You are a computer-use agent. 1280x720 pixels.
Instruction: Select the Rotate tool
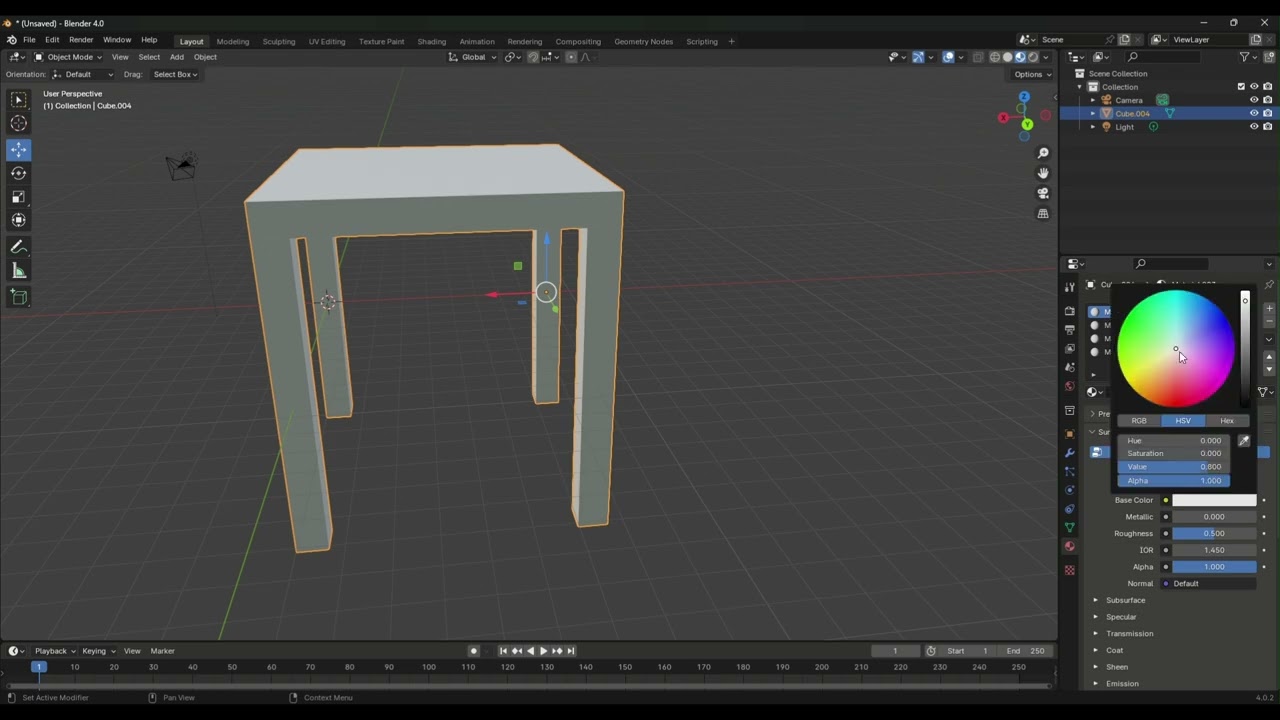pyautogui.click(x=19, y=173)
